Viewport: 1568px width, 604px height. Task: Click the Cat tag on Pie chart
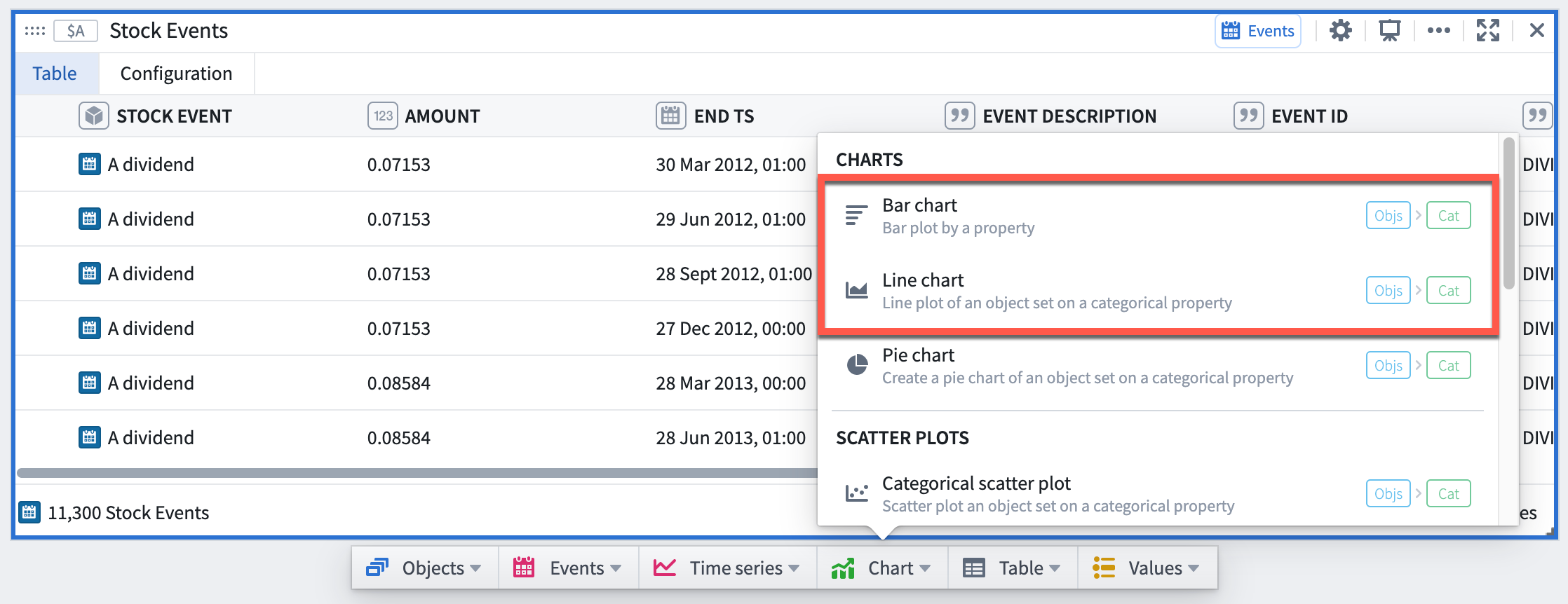[x=1448, y=366]
